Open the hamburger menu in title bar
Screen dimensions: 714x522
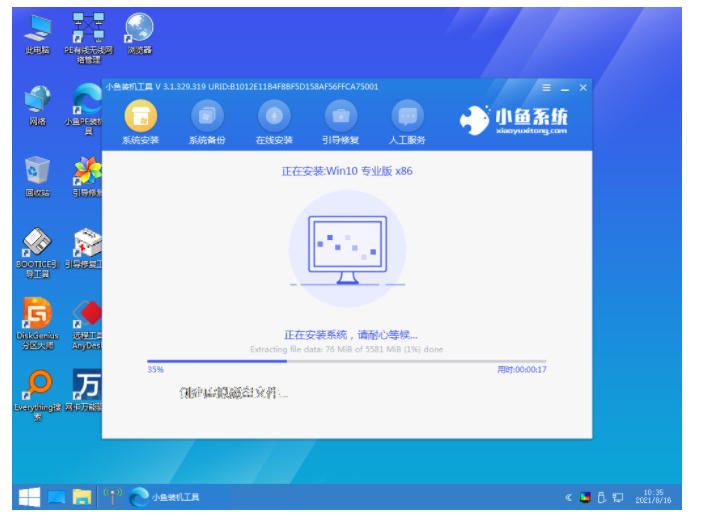pyautogui.click(x=546, y=87)
